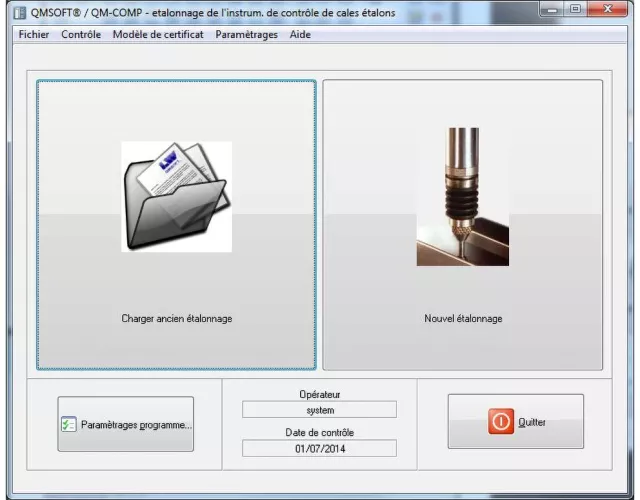Click the Date de contrôle field
This screenshot has width=640, height=500.
[x=319, y=449]
